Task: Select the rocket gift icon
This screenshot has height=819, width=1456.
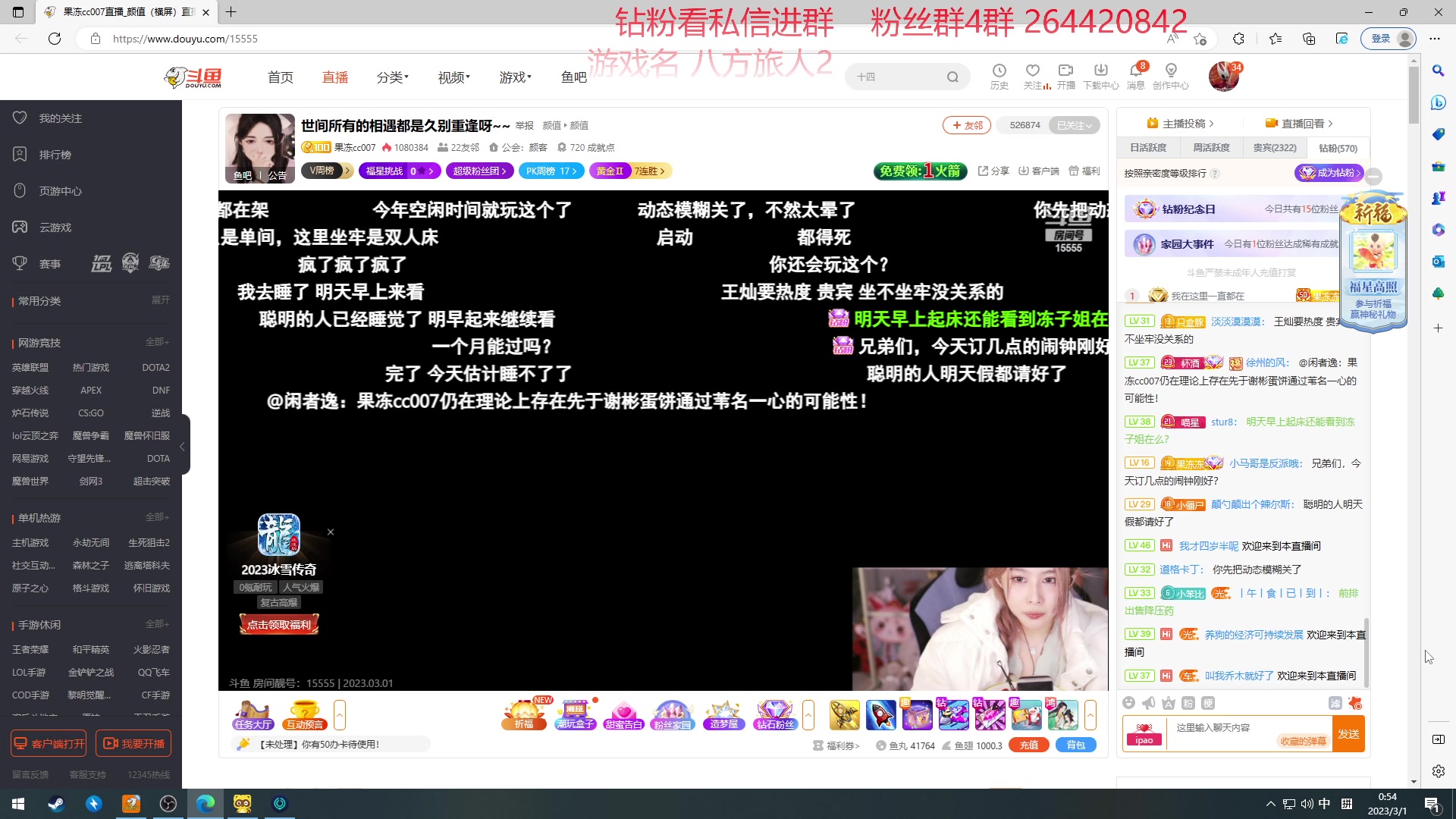Action: [880, 714]
